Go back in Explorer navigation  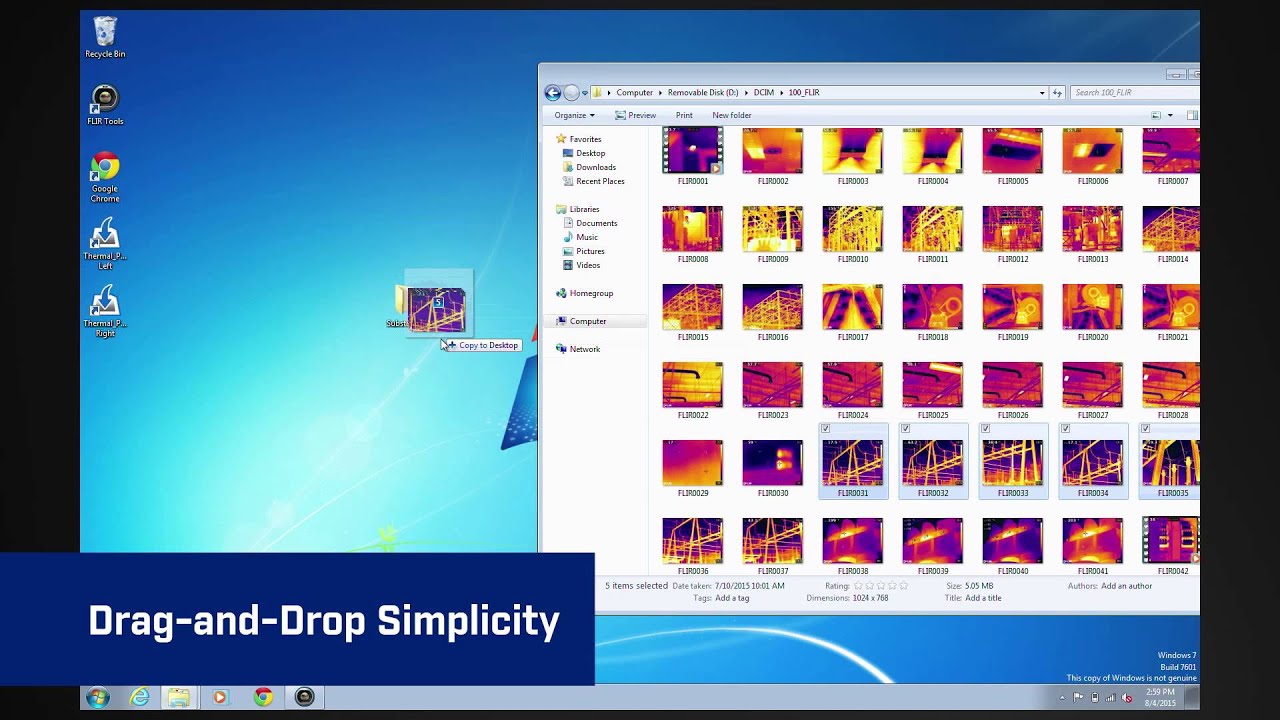coord(552,93)
